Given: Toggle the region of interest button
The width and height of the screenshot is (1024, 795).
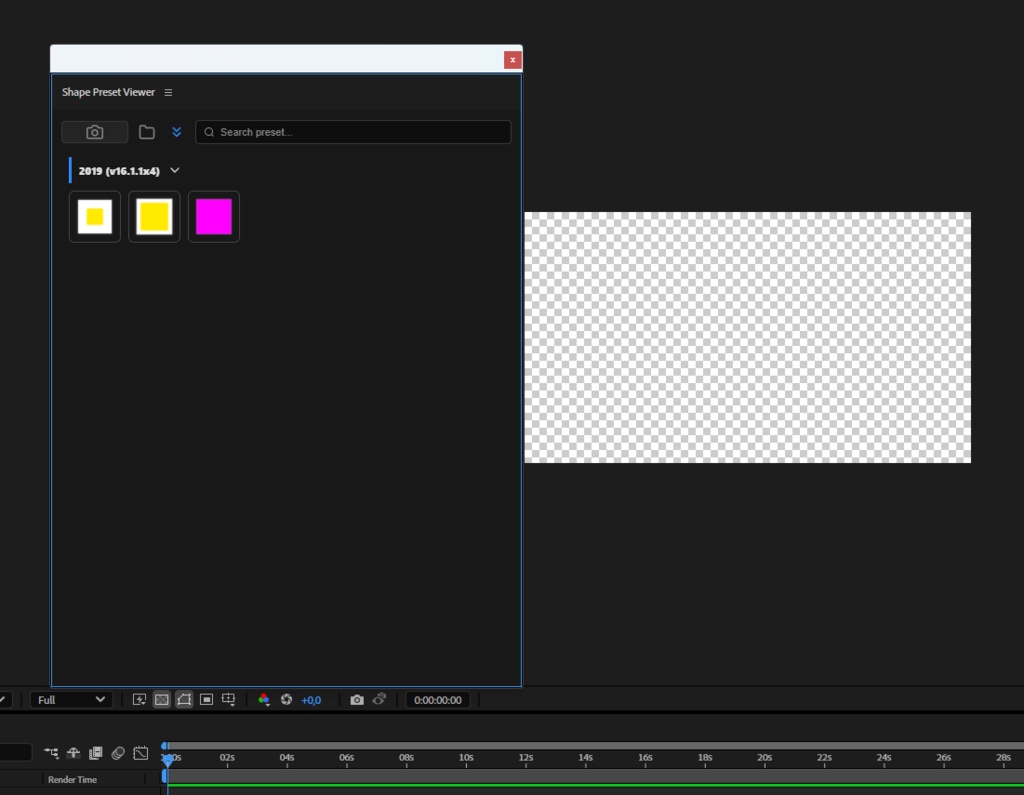Looking at the screenshot, I should pyautogui.click(x=206, y=700).
